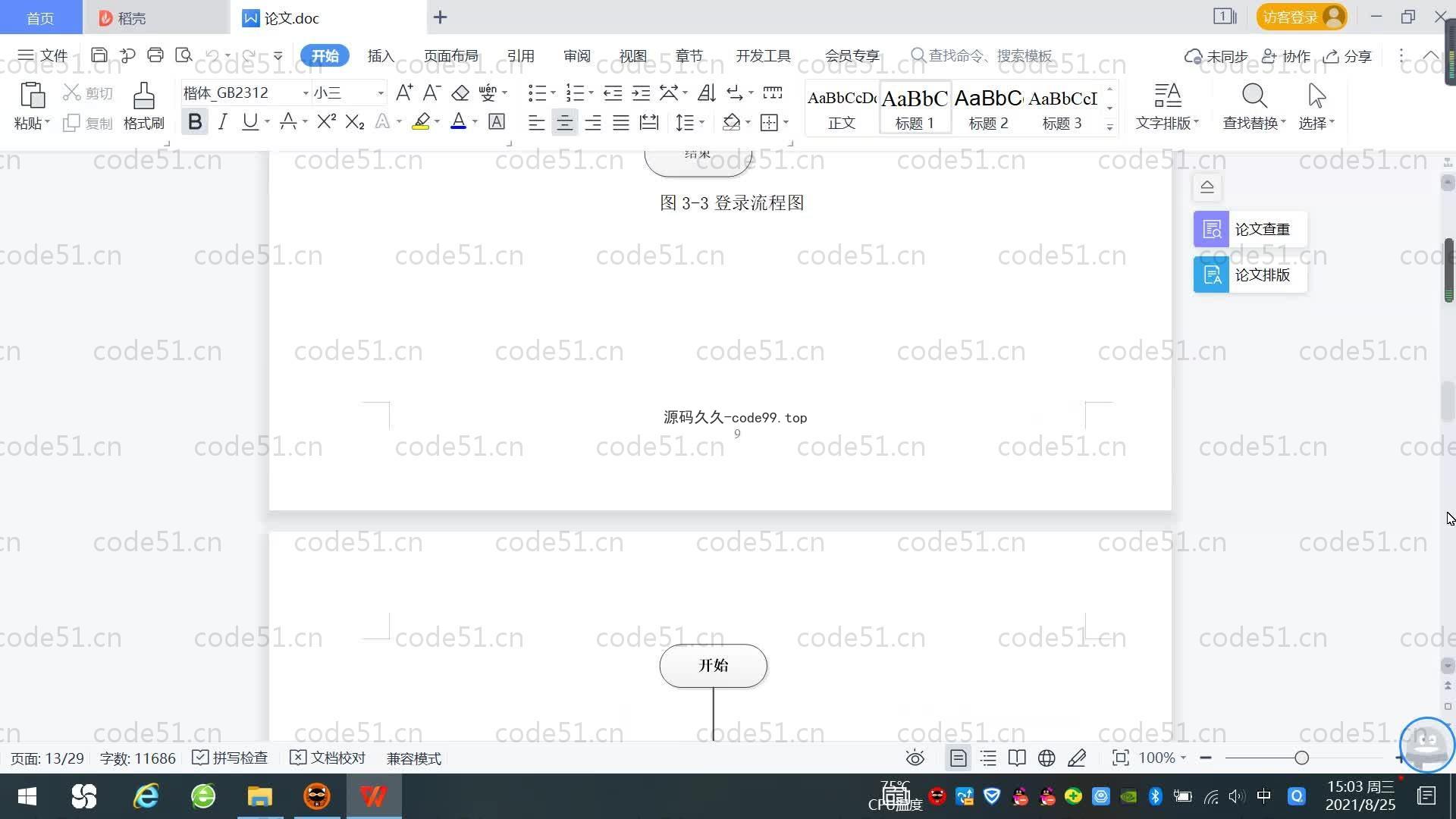Click the text highlight color swatch
1456x819 pixels.
pos(421,122)
